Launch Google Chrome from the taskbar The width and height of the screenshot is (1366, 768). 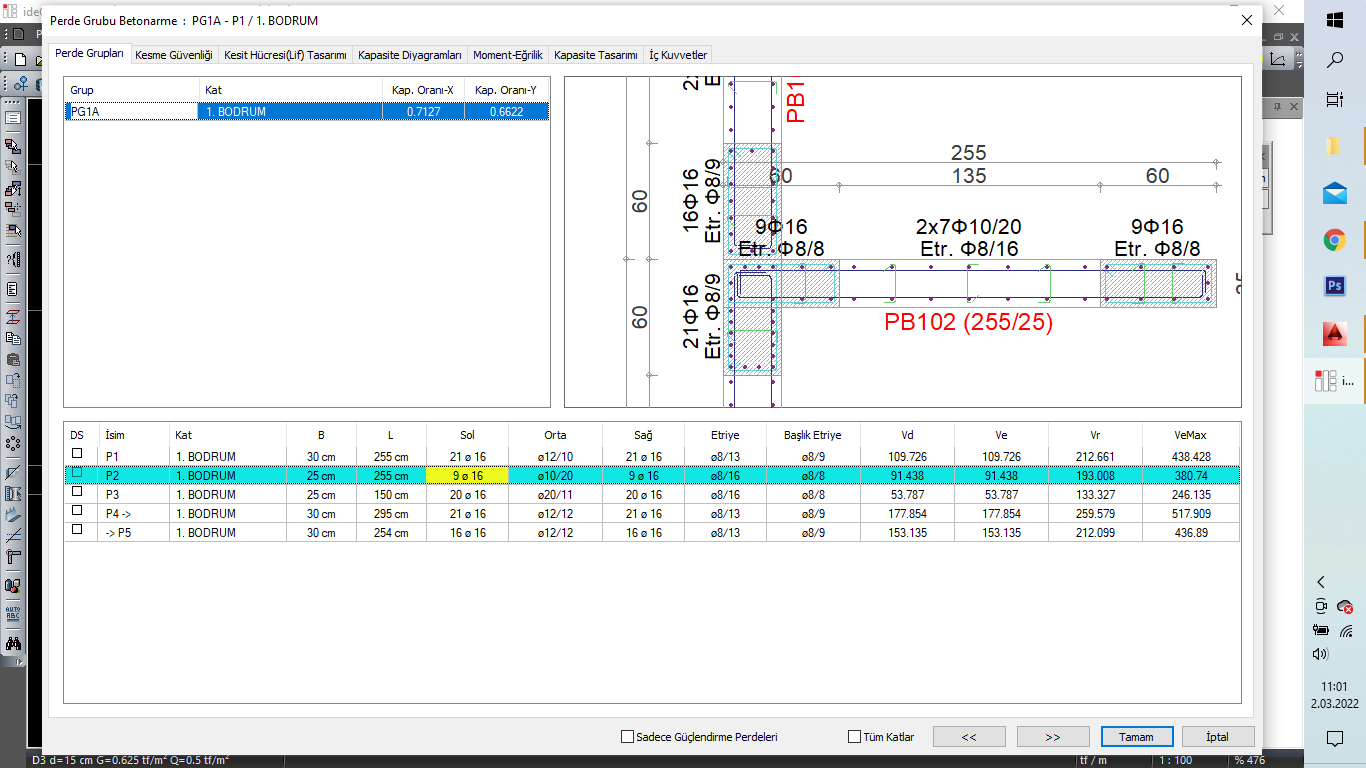coord(1334,240)
